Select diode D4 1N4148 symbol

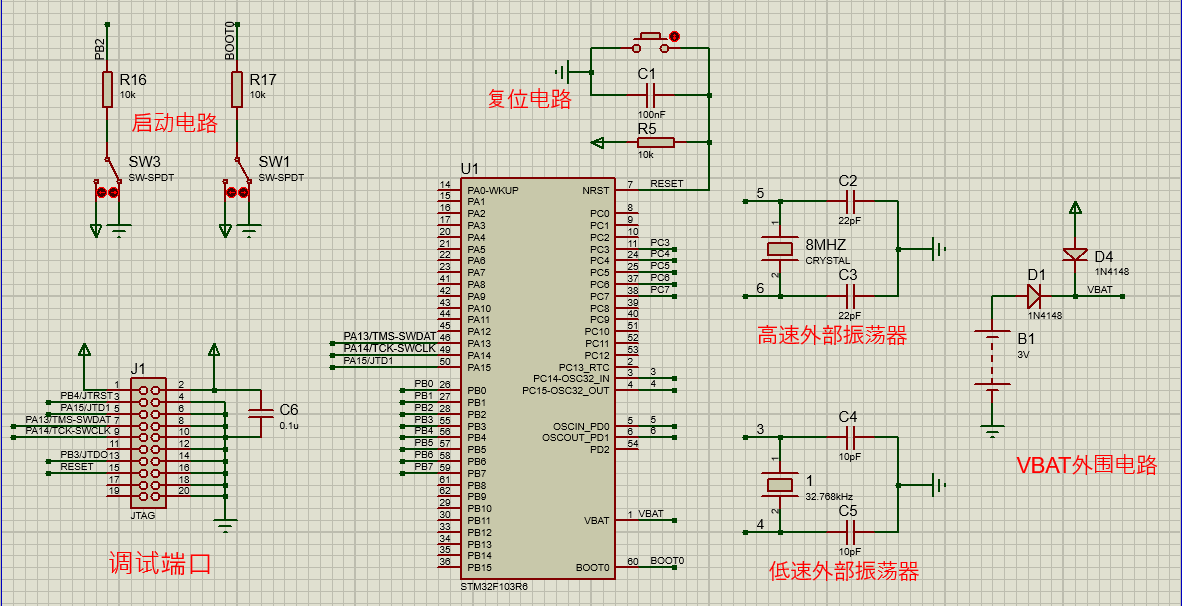[1076, 255]
